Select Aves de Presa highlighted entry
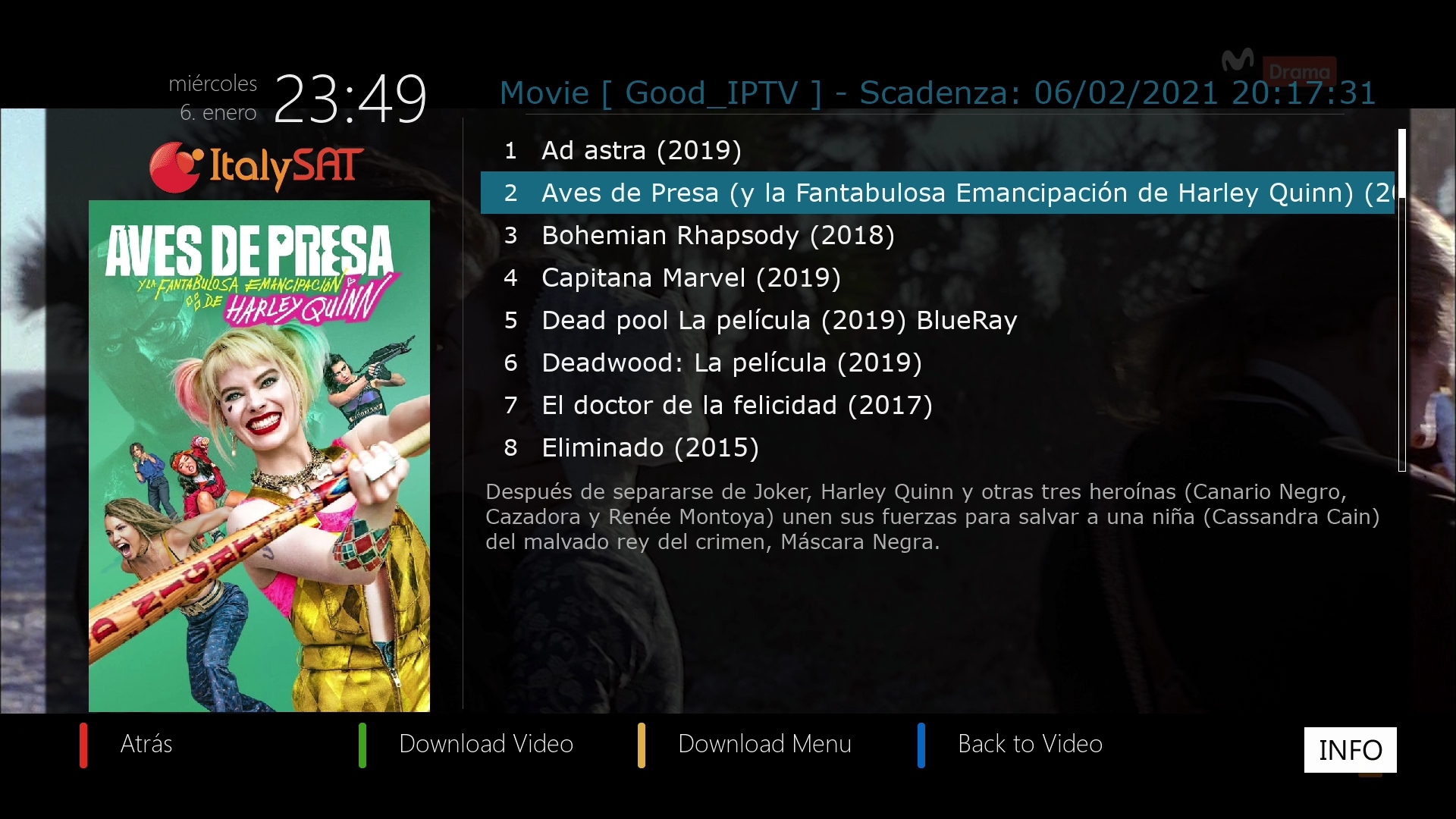This screenshot has height=819, width=1456. pos(937,193)
